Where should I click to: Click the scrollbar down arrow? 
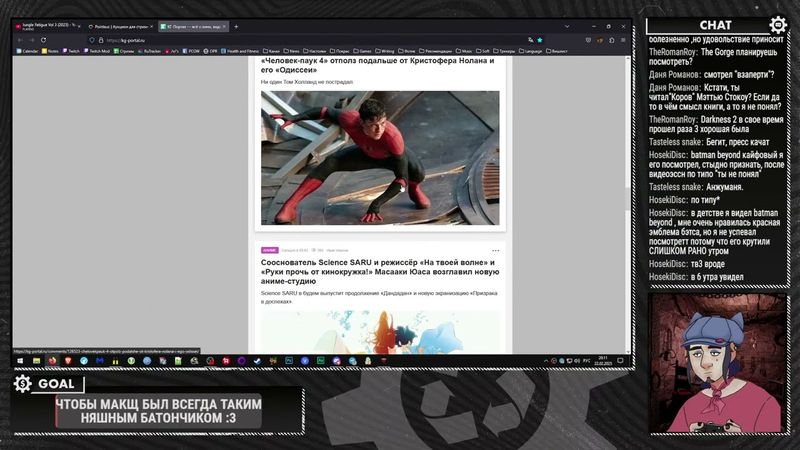point(628,351)
